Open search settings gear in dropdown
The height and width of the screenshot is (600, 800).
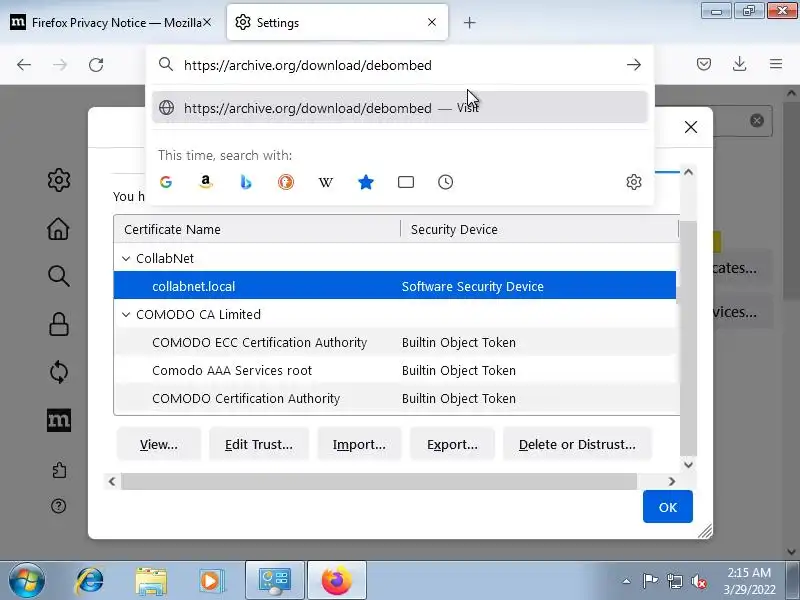coord(634,182)
